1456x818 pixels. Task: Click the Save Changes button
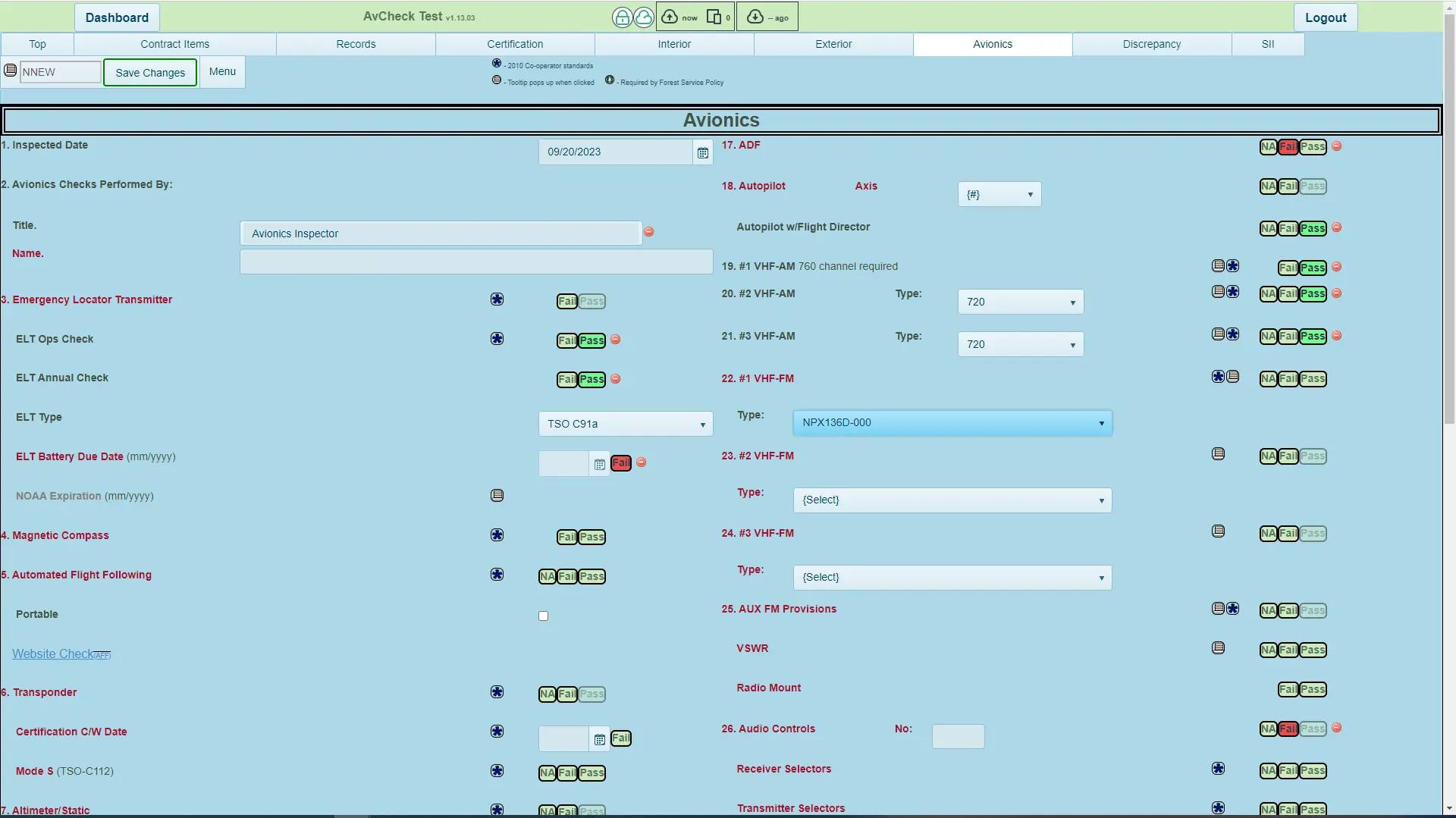point(149,72)
